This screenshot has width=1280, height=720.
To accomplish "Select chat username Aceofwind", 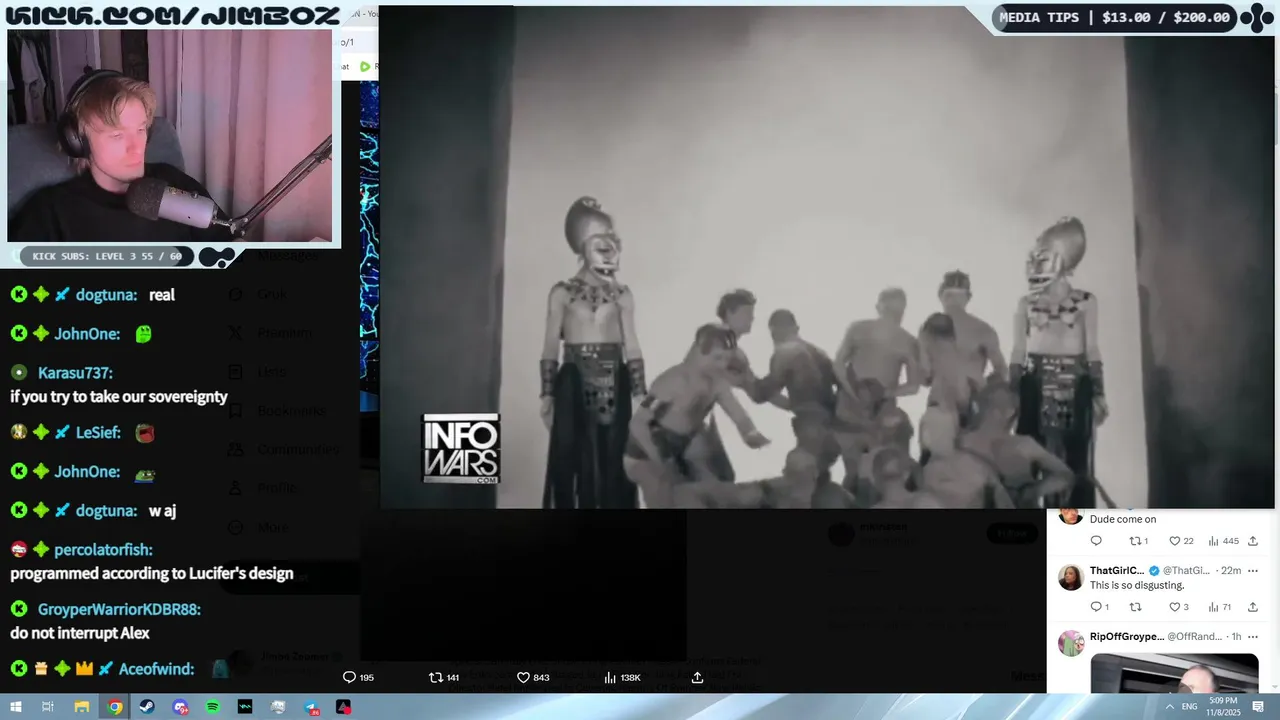I will [x=157, y=669].
